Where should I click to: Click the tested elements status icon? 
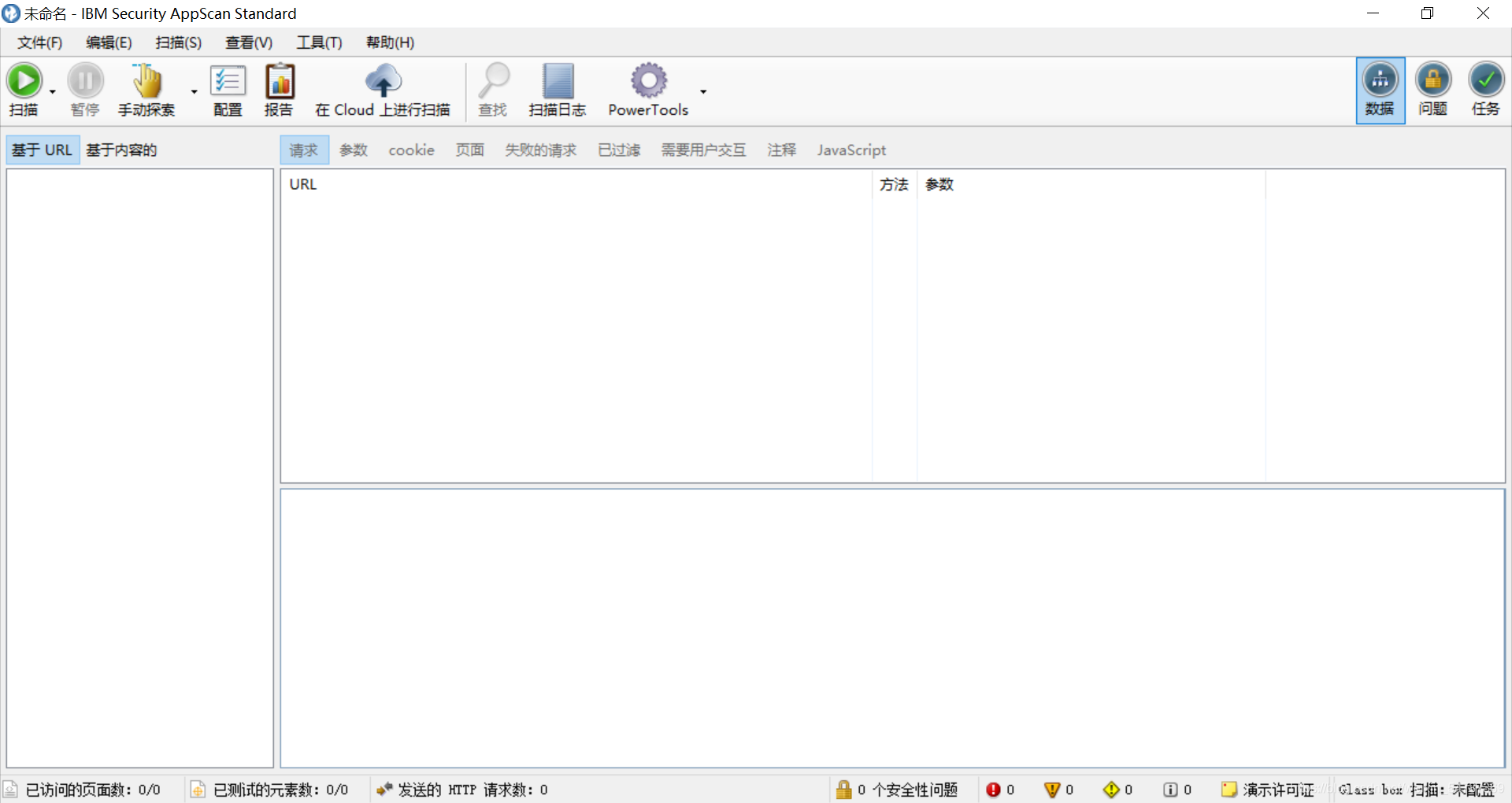[x=198, y=789]
